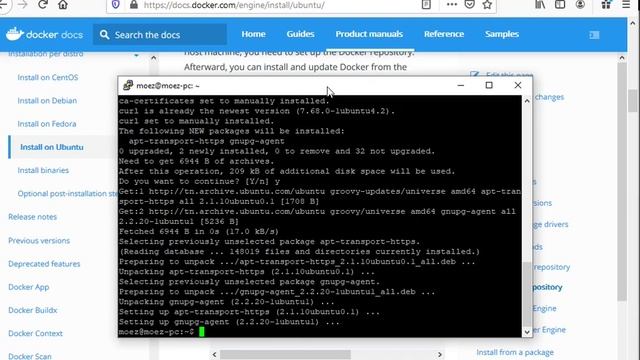Open Install binaries page
Image resolution: width=640 pixels, height=360 pixels.
coord(43,170)
